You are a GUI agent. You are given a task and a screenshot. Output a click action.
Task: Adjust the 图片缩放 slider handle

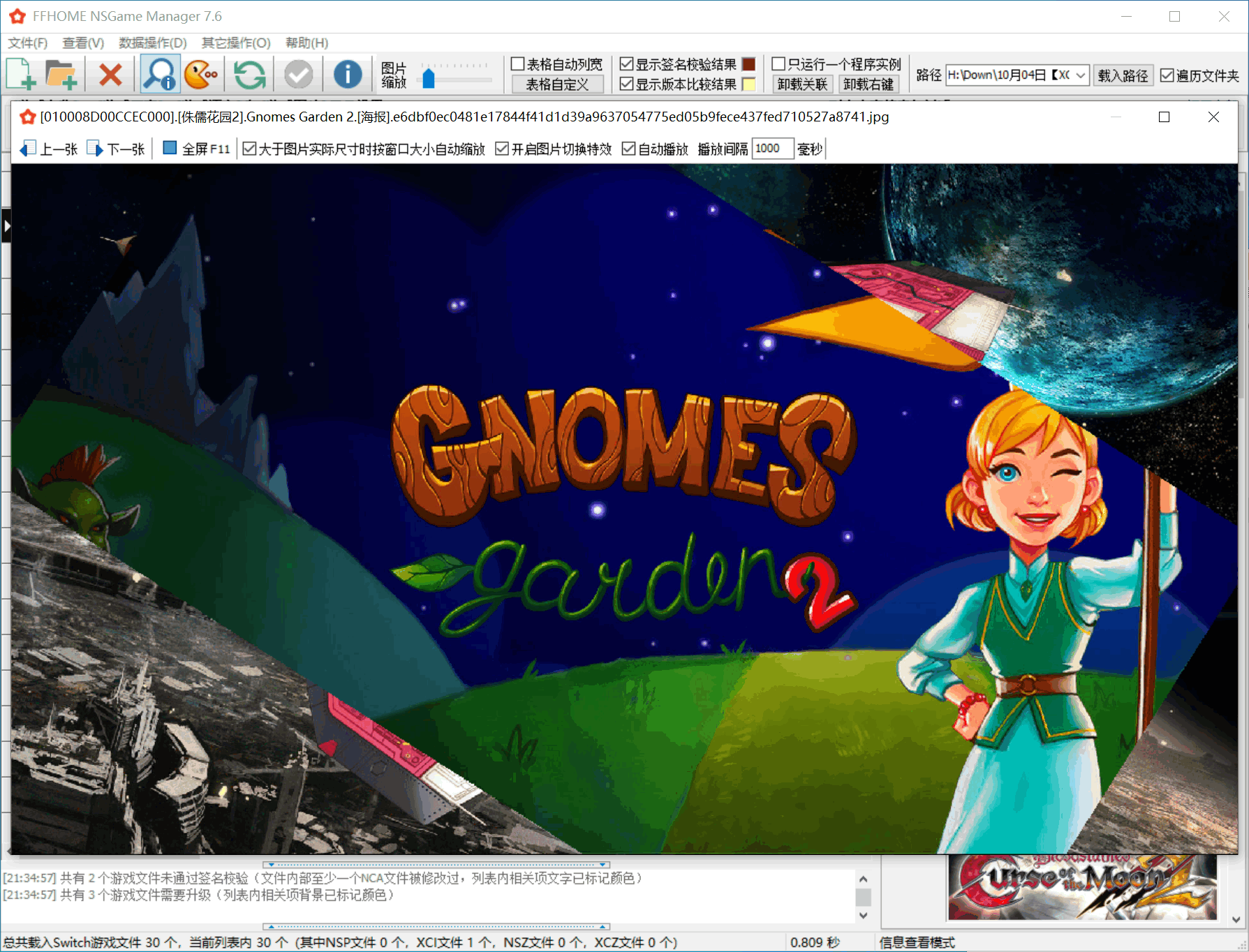[x=429, y=77]
